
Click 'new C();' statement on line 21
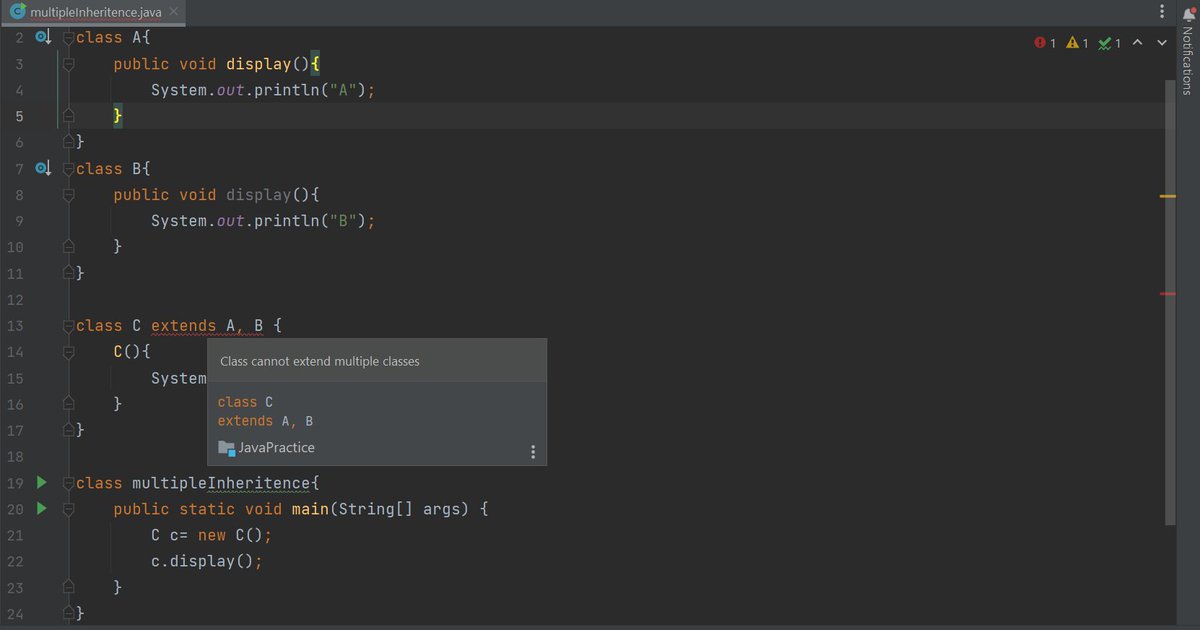pos(235,535)
